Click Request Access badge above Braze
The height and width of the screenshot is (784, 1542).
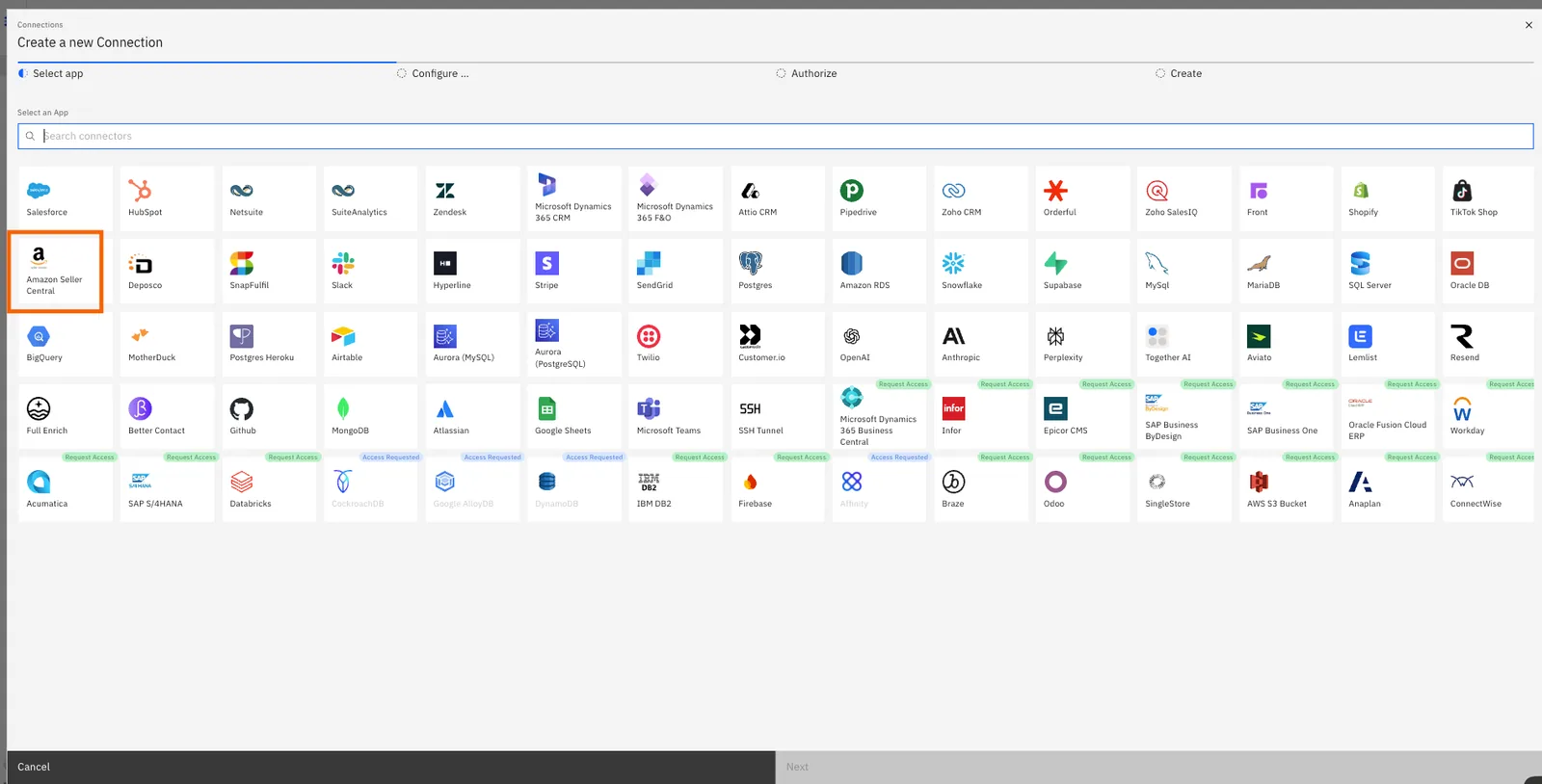(x=1005, y=457)
